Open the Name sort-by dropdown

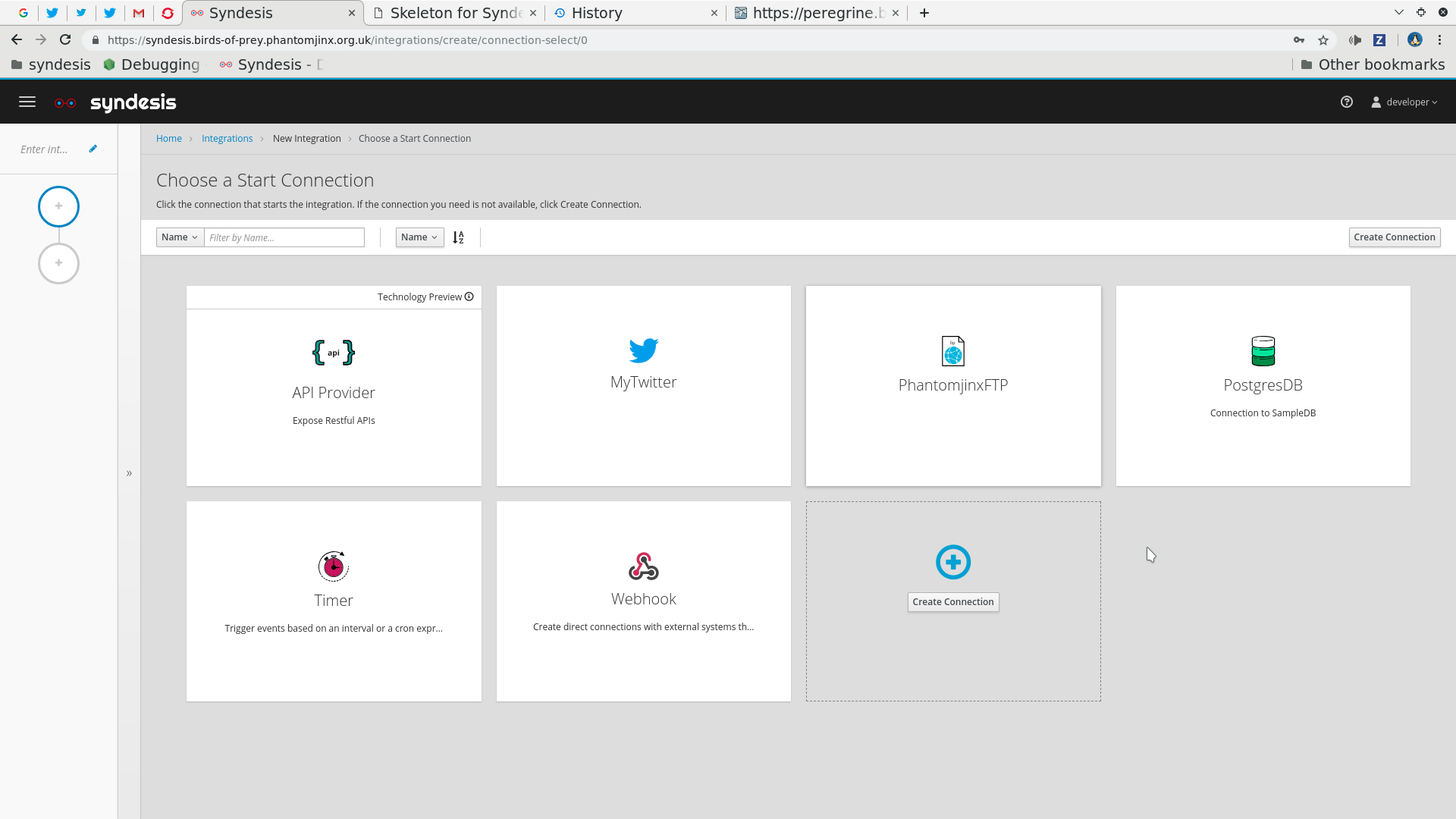click(419, 237)
